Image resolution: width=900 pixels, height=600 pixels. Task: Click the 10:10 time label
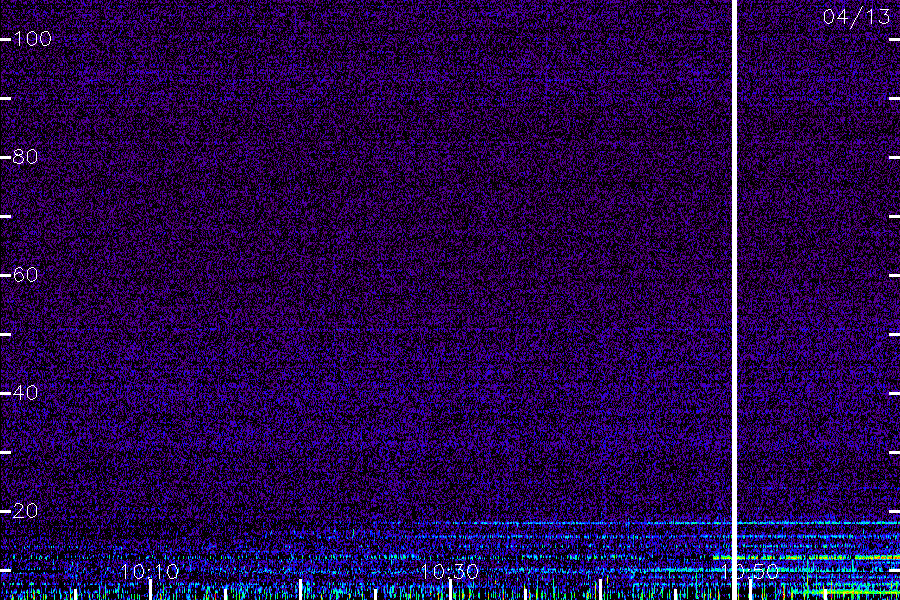coord(150,571)
